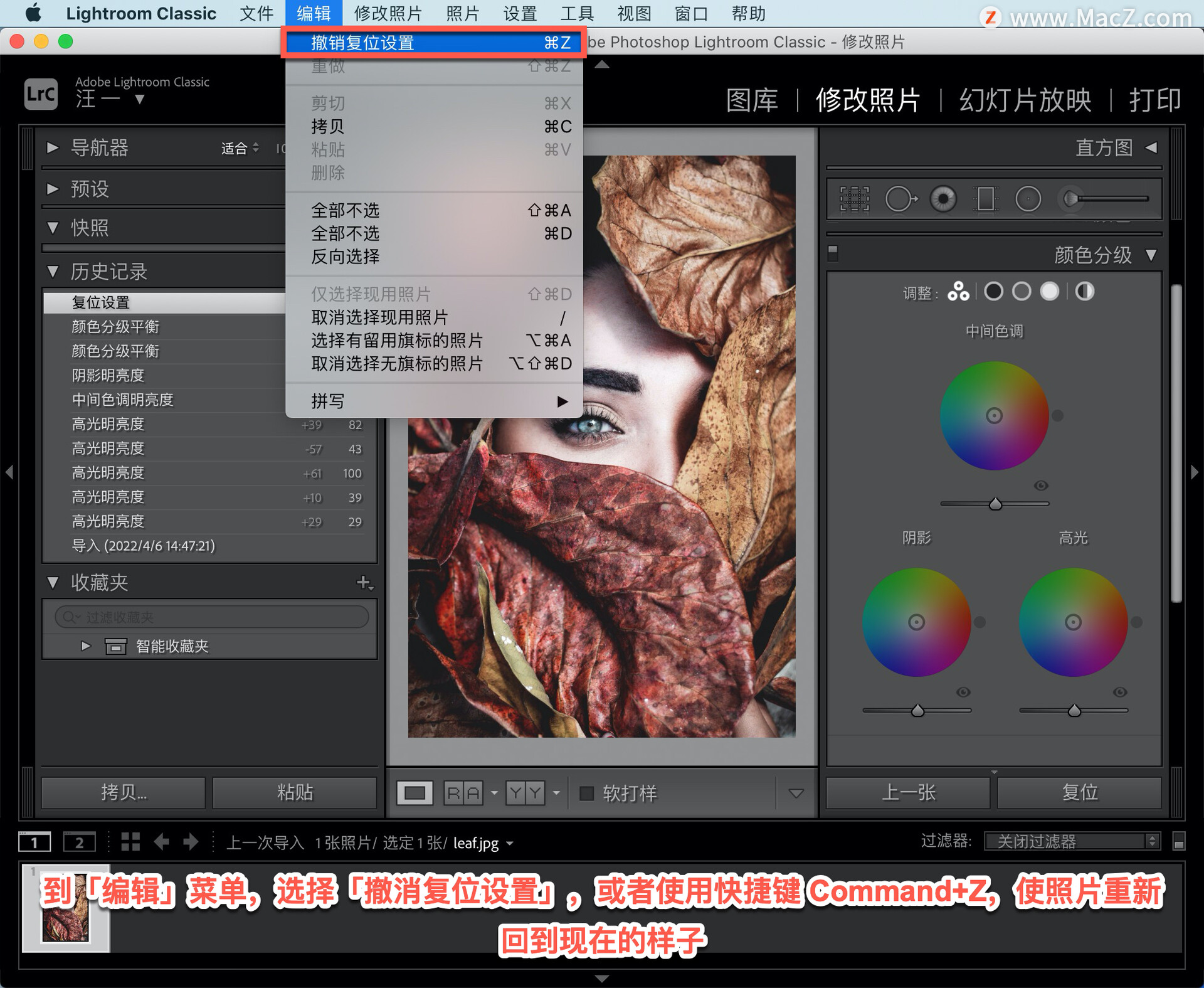Collapse the Collections panel

53,583
